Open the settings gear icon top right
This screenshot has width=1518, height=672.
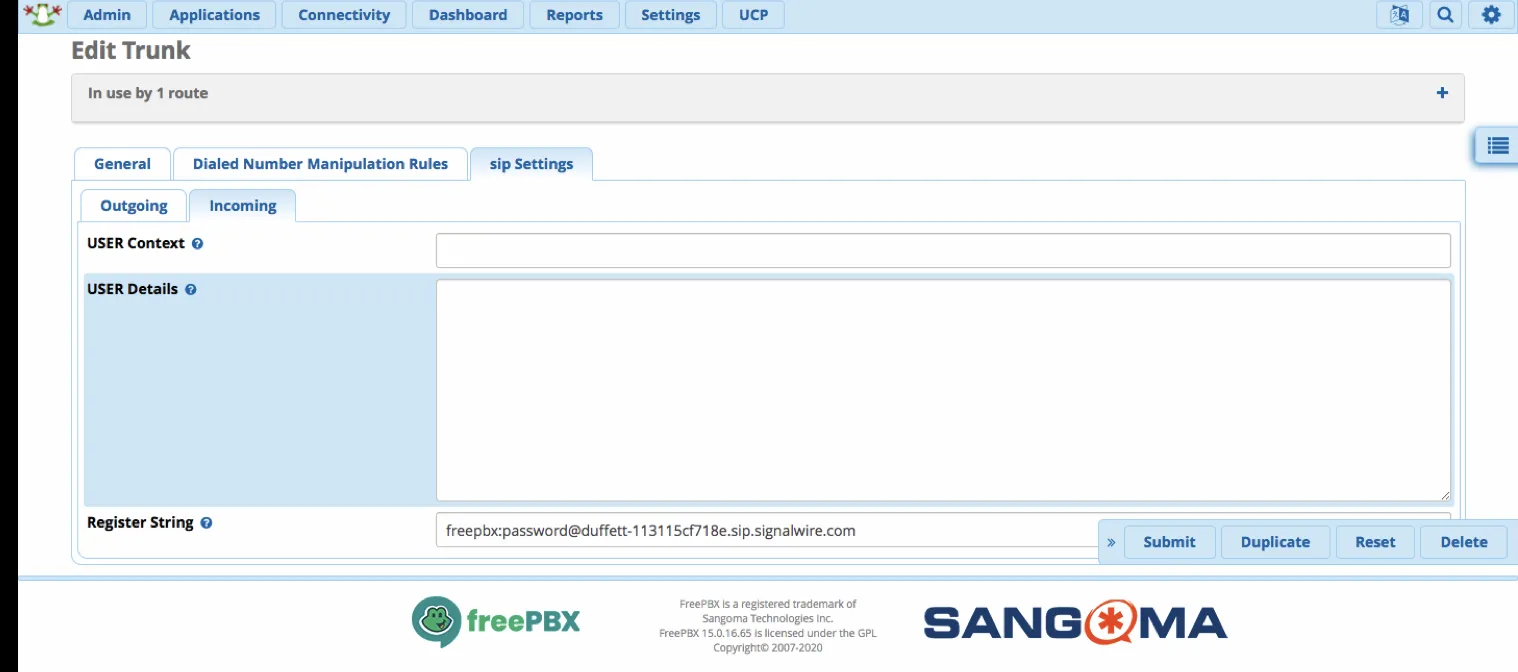tap(1491, 14)
